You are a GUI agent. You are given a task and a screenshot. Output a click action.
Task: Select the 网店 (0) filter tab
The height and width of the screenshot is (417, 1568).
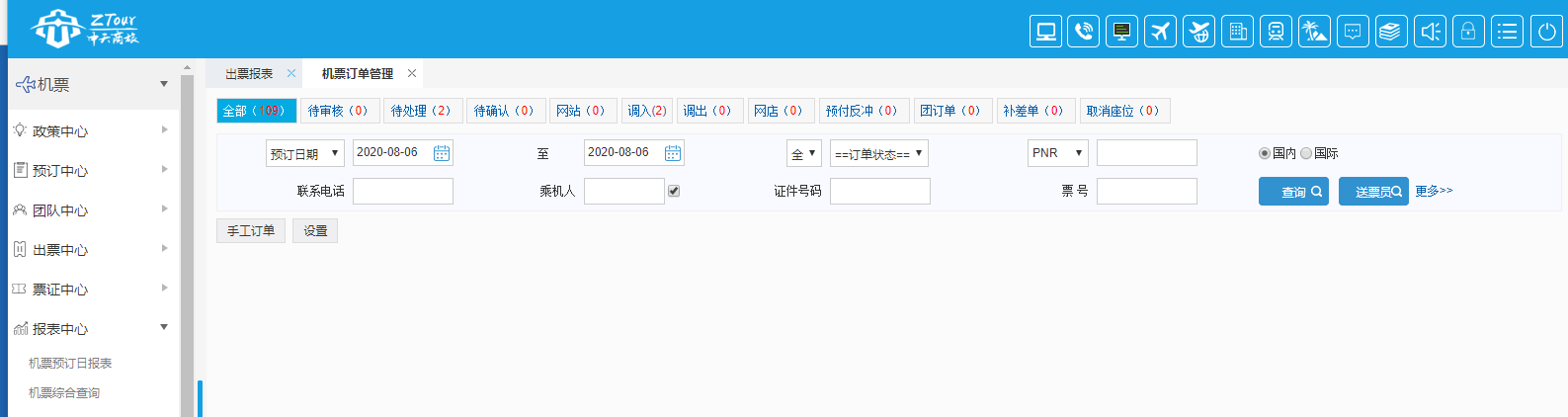781,111
